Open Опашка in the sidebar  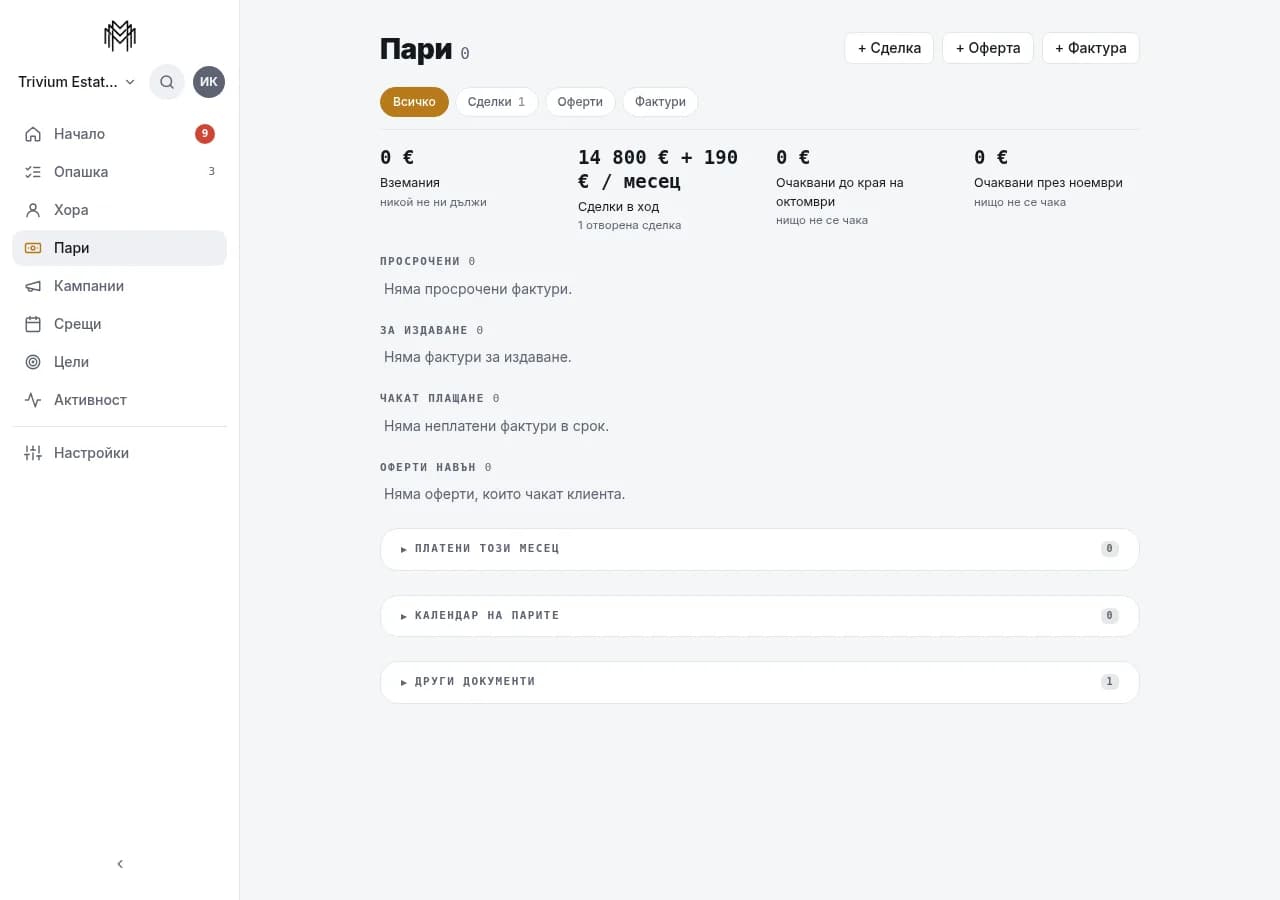click(x=120, y=172)
